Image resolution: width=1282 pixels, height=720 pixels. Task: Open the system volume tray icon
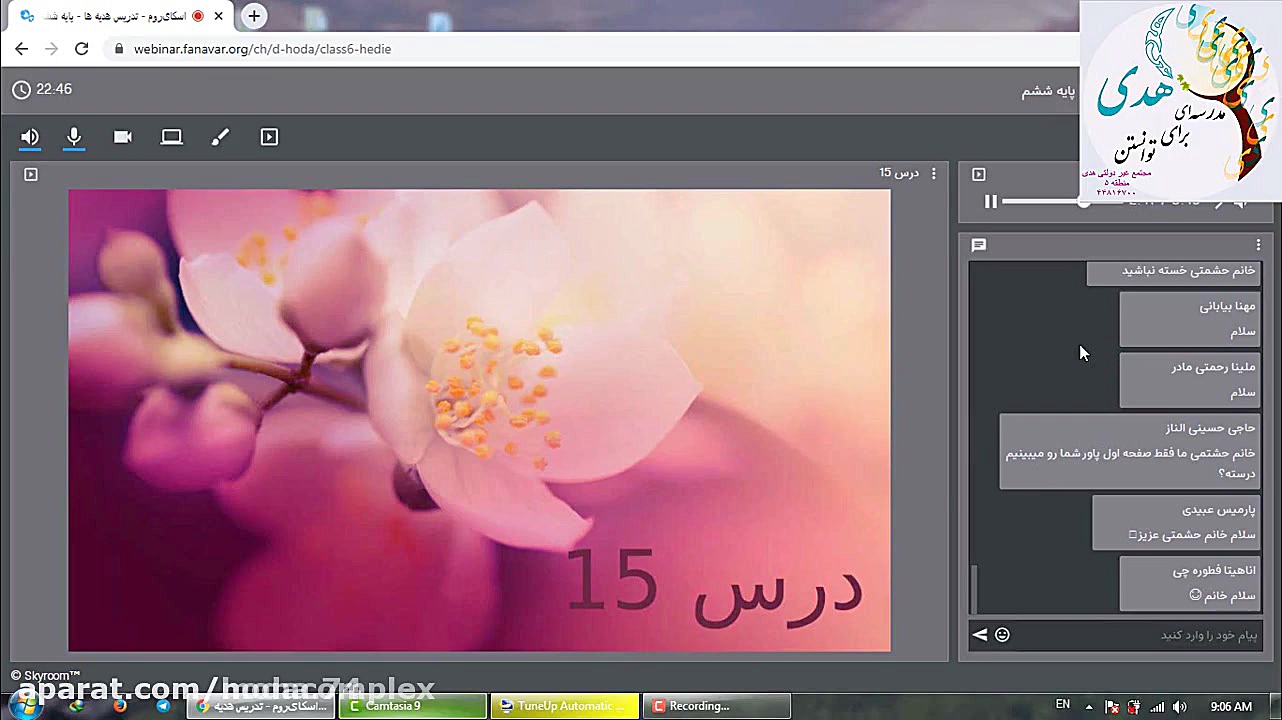[1180, 707]
